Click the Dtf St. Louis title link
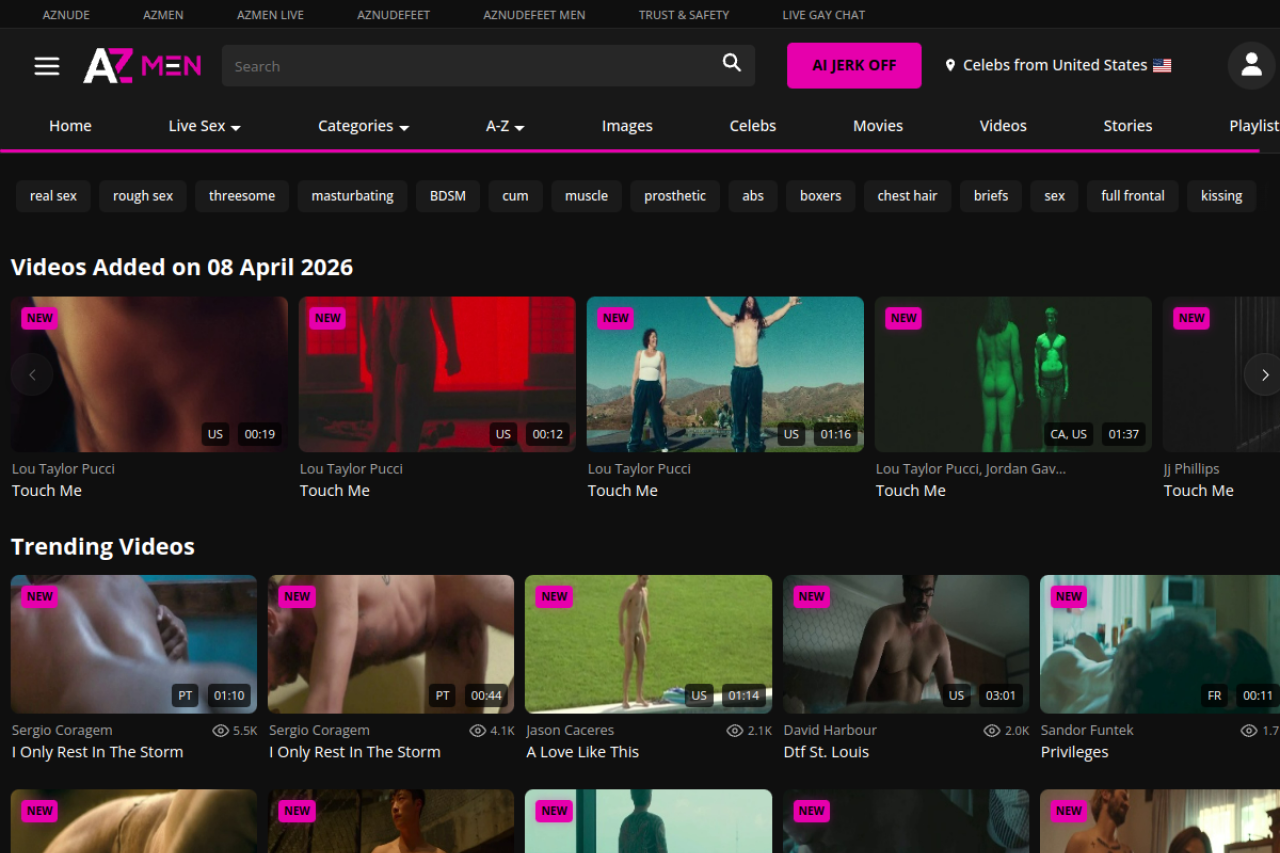Viewport: 1280px width, 853px height. tap(826, 752)
